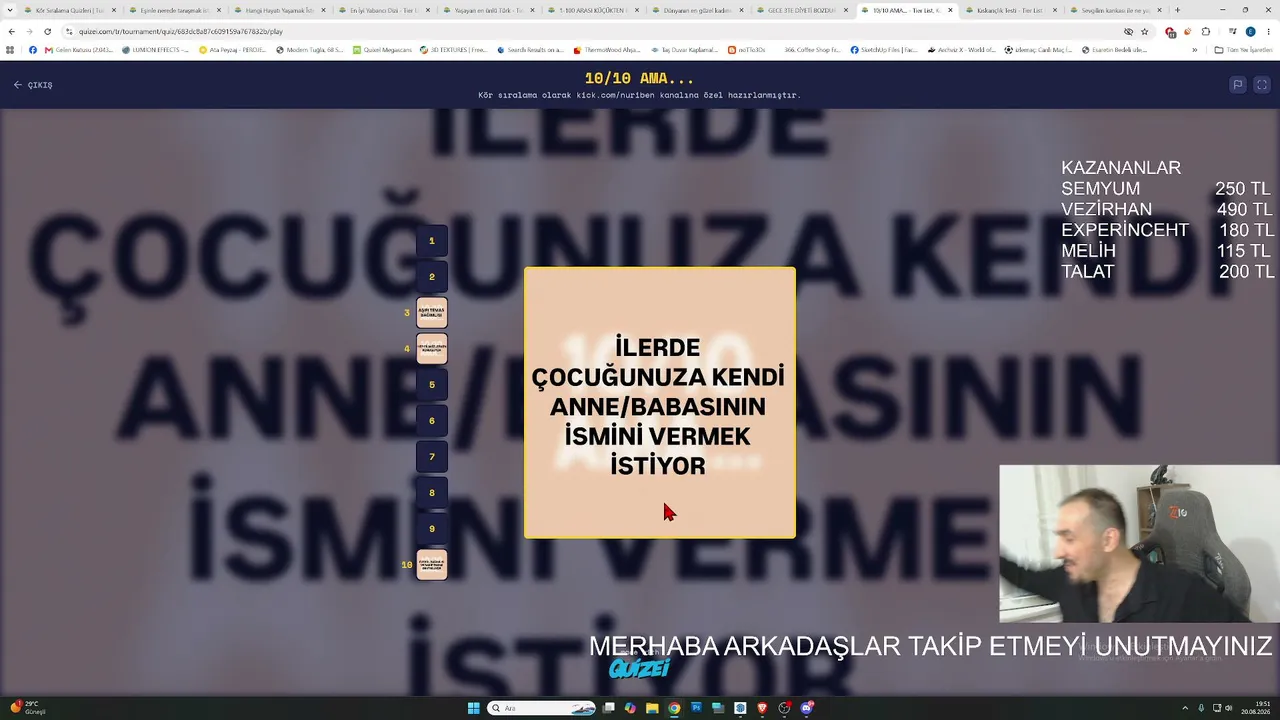Image resolution: width=1280 pixels, height=720 pixels.
Task: Open the Modern Tuğla bookmark
Action: [310, 49]
